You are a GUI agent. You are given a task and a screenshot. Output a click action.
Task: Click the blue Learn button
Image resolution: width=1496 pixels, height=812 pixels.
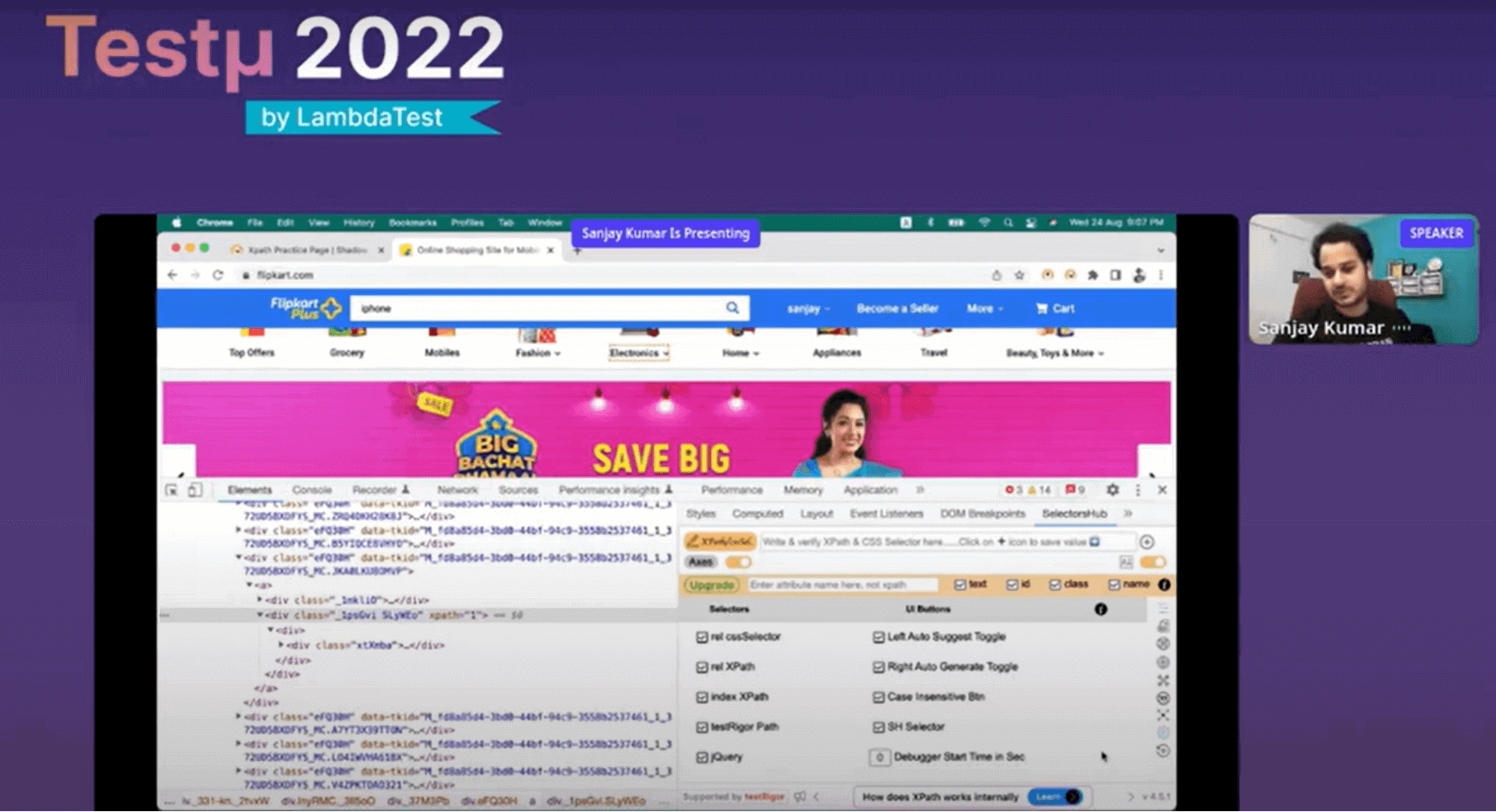(x=1054, y=796)
